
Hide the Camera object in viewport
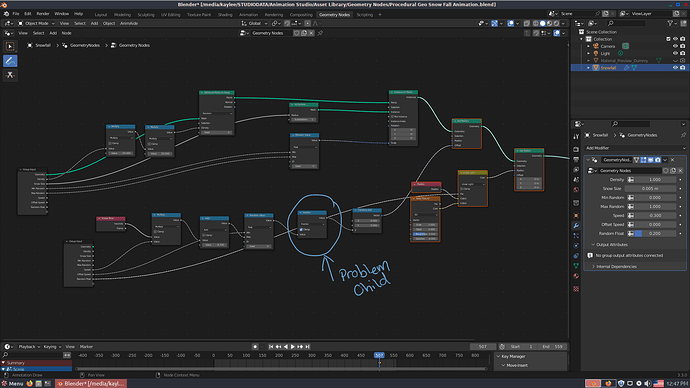(675, 46)
